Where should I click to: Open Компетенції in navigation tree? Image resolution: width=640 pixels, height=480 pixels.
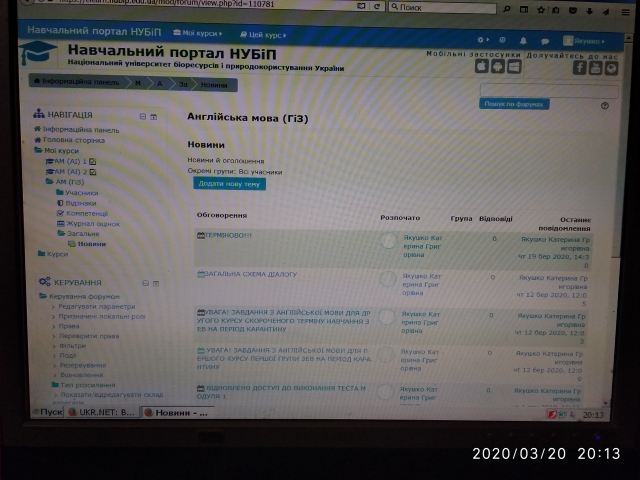pyautogui.click(x=87, y=213)
